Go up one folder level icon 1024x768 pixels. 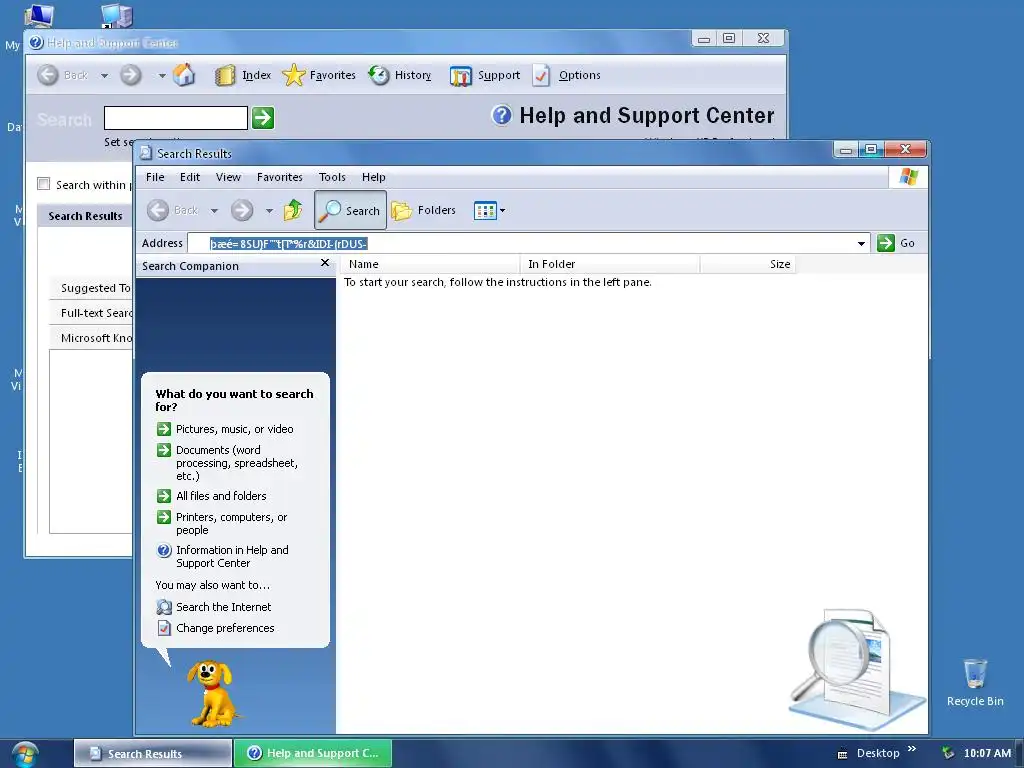(293, 210)
